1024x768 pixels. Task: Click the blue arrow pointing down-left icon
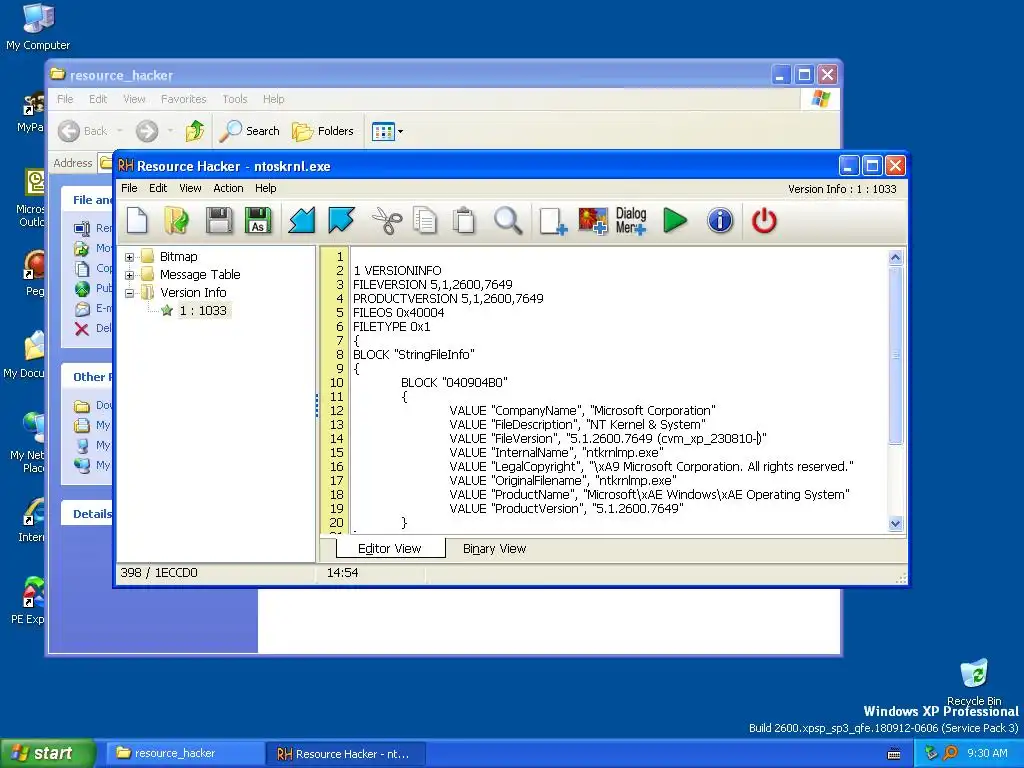pyautogui.click(x=302, y=221)
